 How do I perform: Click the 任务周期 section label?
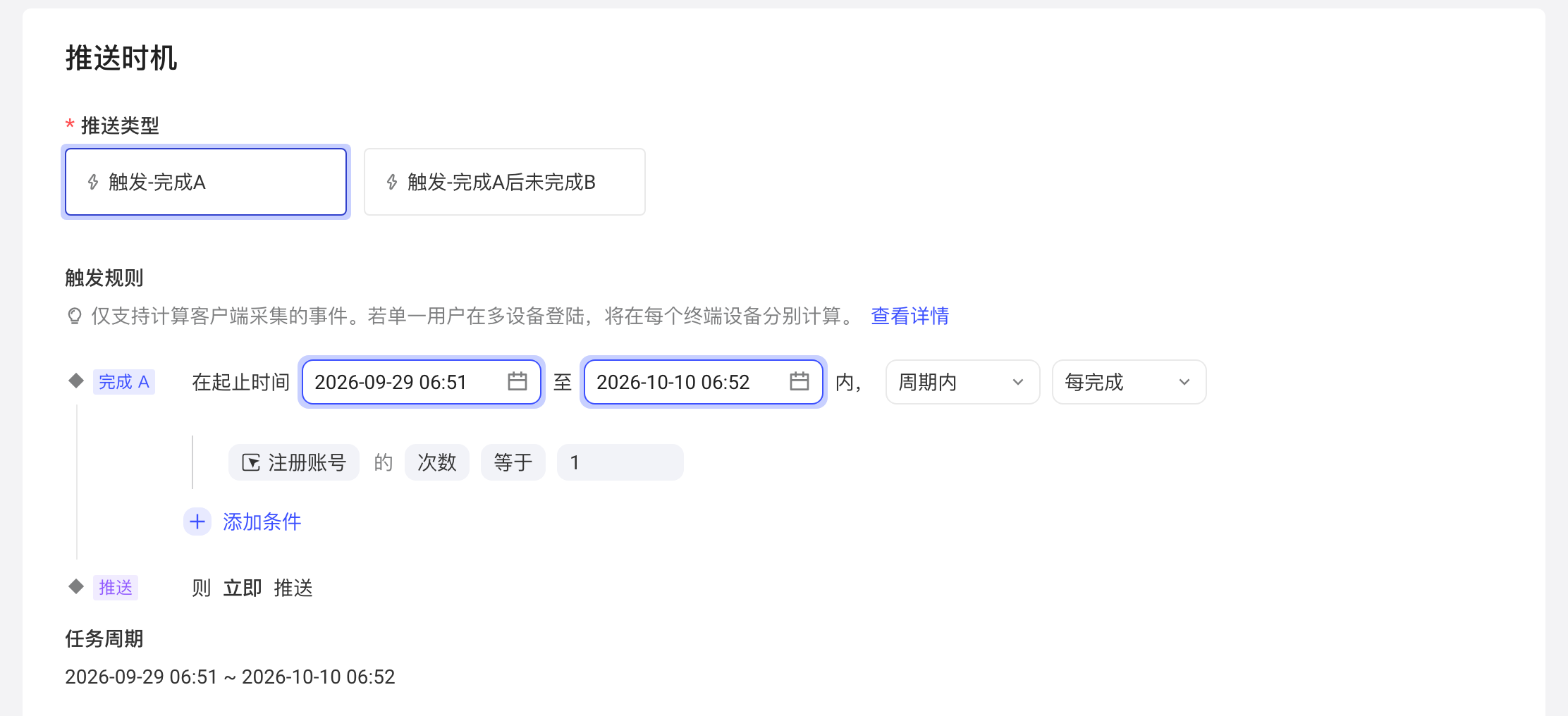pyautogui.click(x=104, y=638)
